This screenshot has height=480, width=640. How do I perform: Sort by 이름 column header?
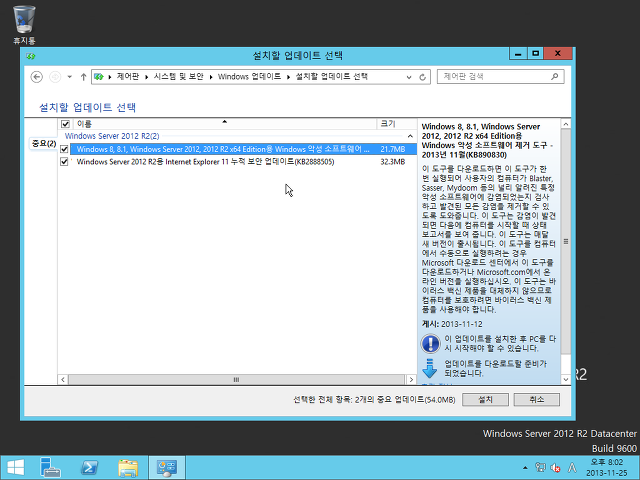click(x=224, y=124)
